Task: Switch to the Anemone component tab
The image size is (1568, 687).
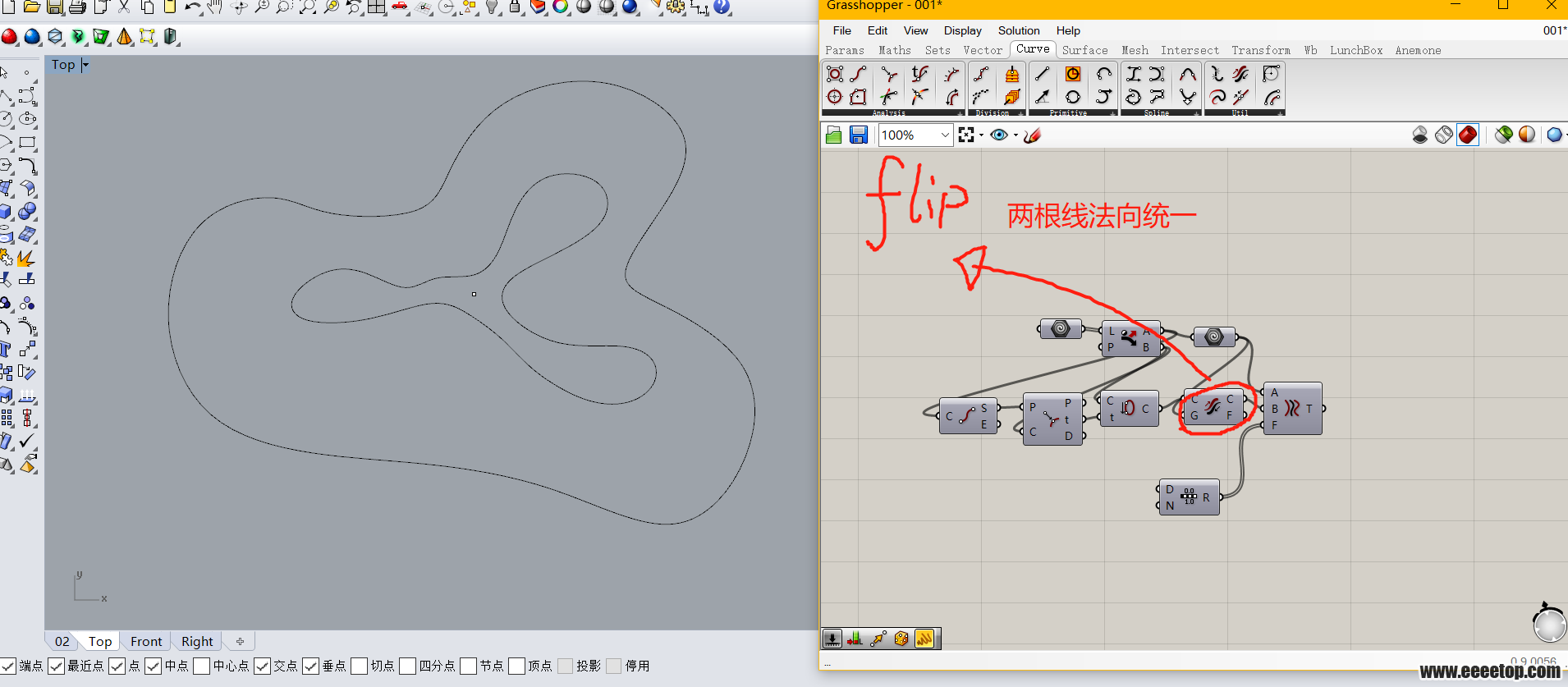Action: [x=1418, y=50]
